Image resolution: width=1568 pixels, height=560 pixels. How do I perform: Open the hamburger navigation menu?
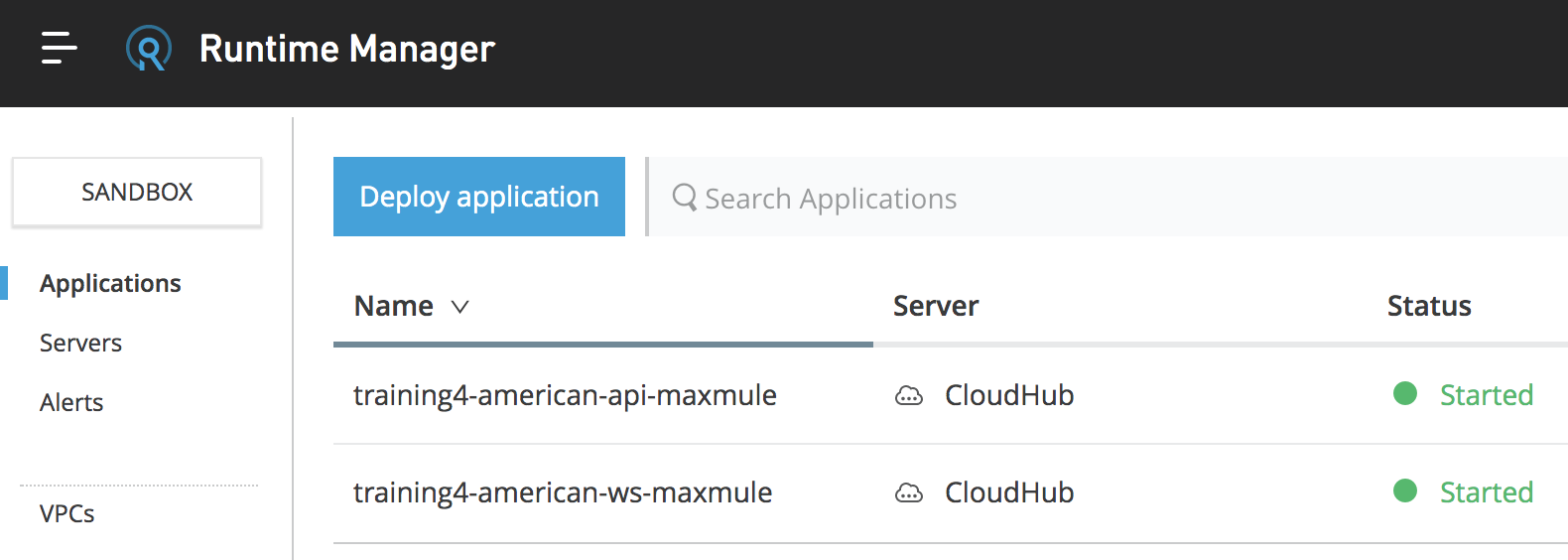60,48
